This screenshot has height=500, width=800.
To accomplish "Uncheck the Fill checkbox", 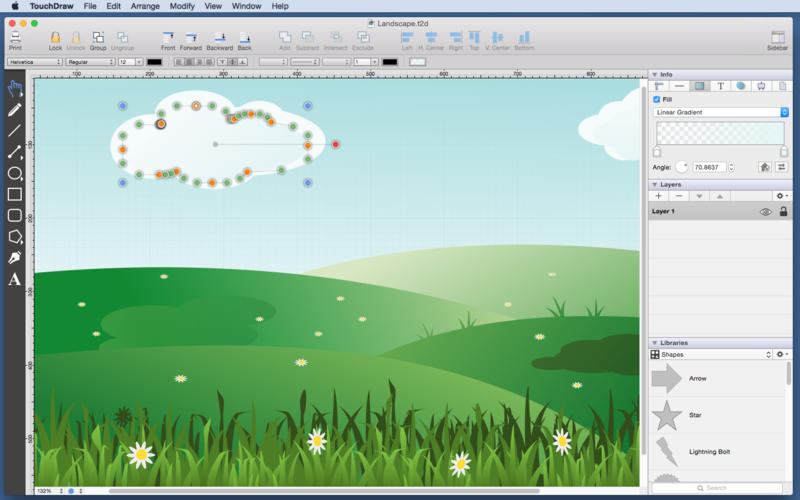I will tap(657, 100).
